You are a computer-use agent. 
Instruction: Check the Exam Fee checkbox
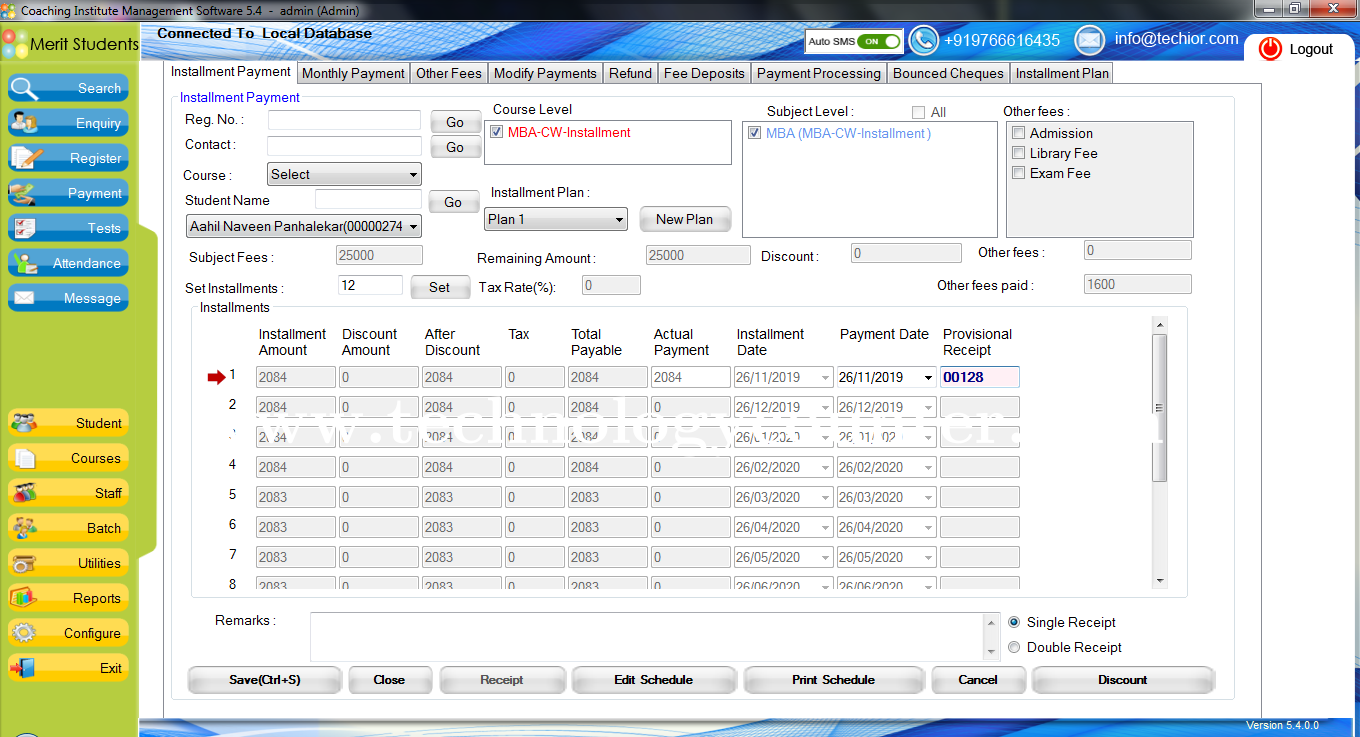(x=1019, y=173)
